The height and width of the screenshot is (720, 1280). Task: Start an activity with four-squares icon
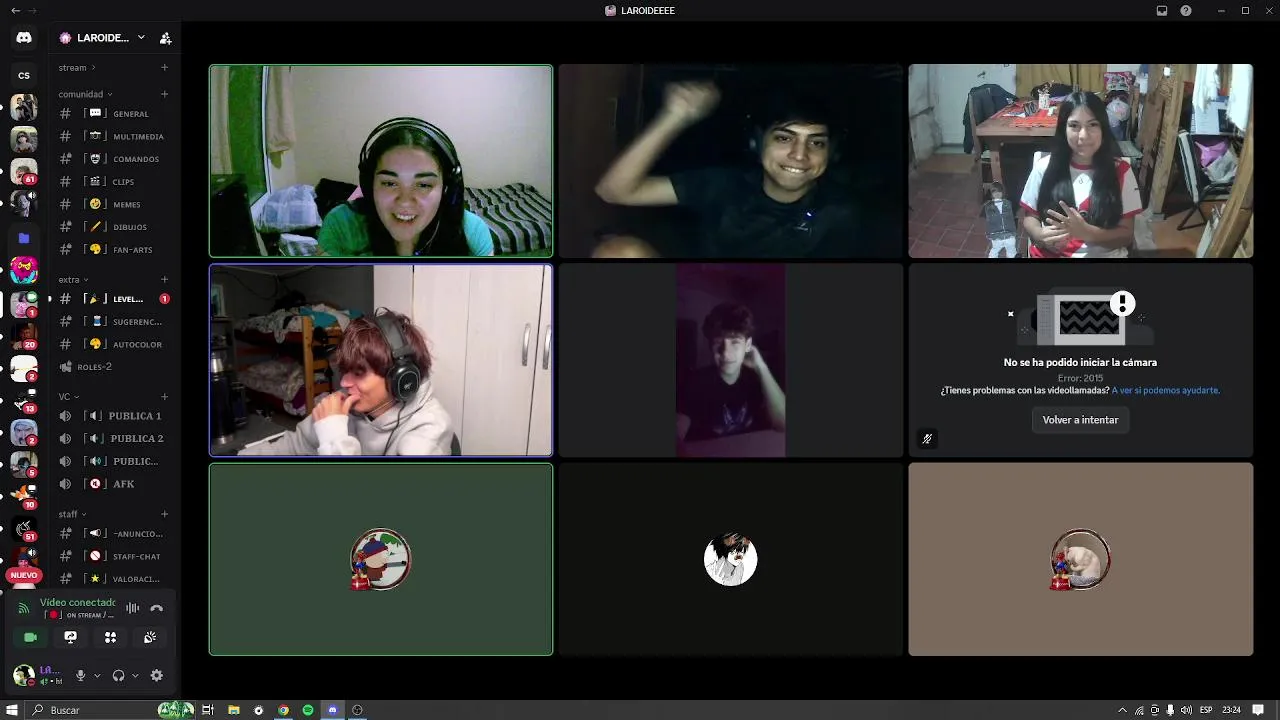[x=110, y=637]
